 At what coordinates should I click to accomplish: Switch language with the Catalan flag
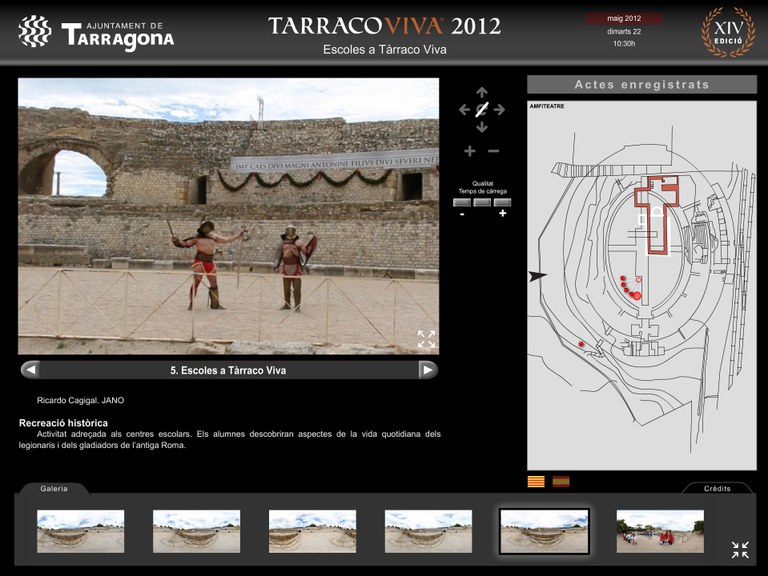click(x=536, y=482)
